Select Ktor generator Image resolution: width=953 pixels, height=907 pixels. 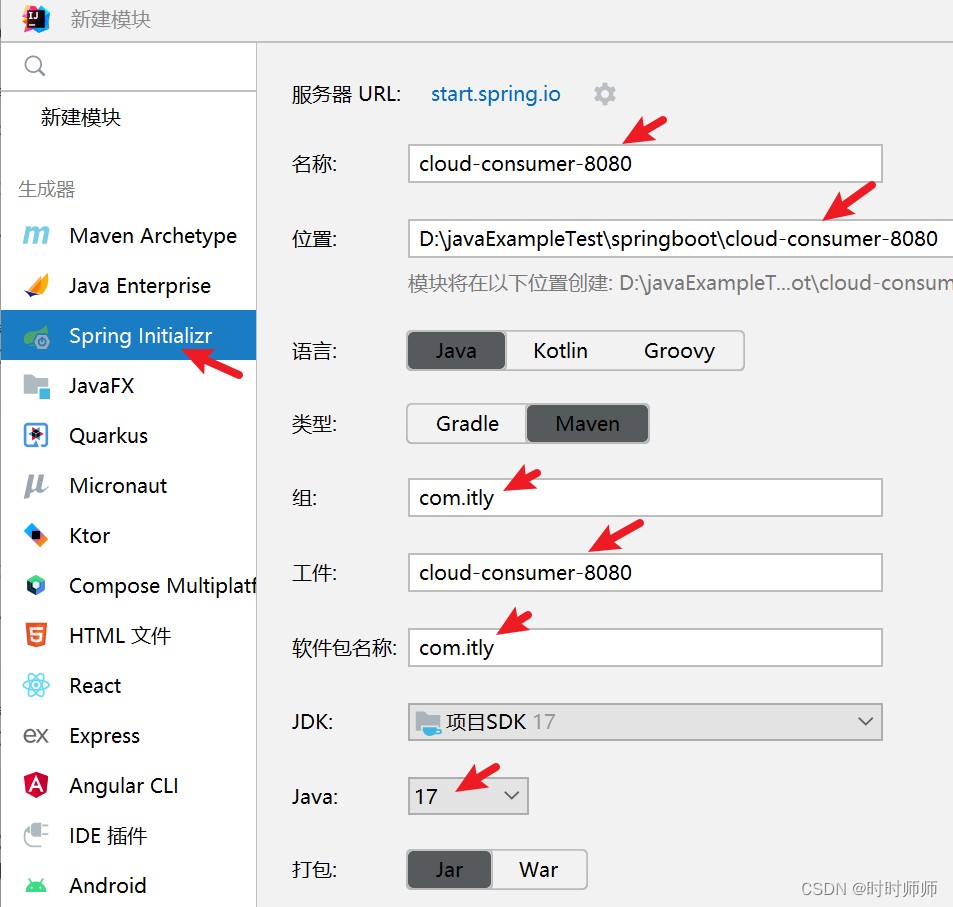pos(129,536)
